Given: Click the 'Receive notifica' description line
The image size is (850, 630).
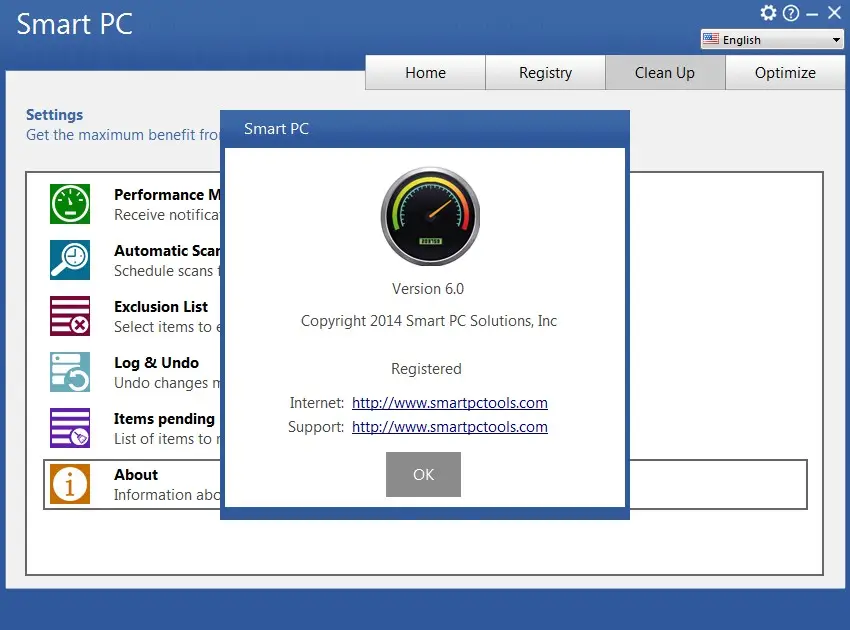Looking at the screenshot, I should pos(167,215).
